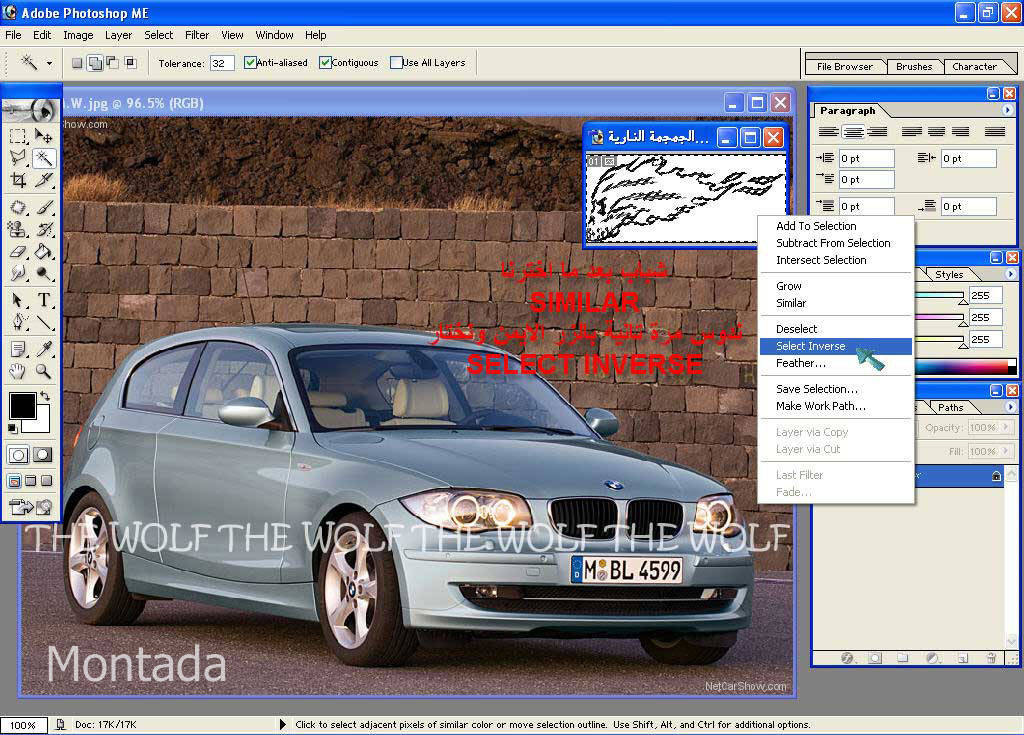The width and height of the screenshot is (1024, 735).
Task: Open the layer Fill slider arrow
Action: pos(1006,451)
